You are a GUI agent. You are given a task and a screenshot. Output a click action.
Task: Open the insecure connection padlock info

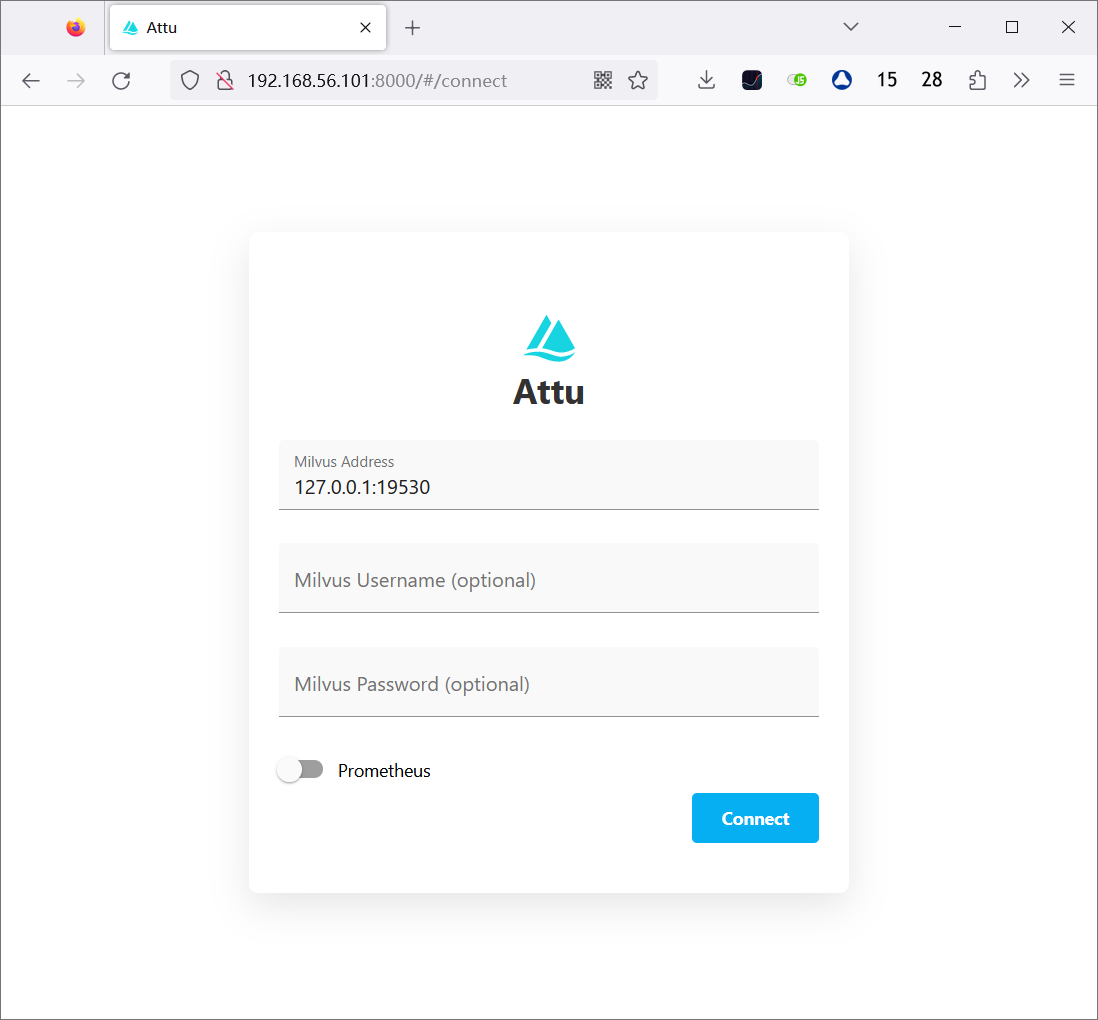(225, 81)
